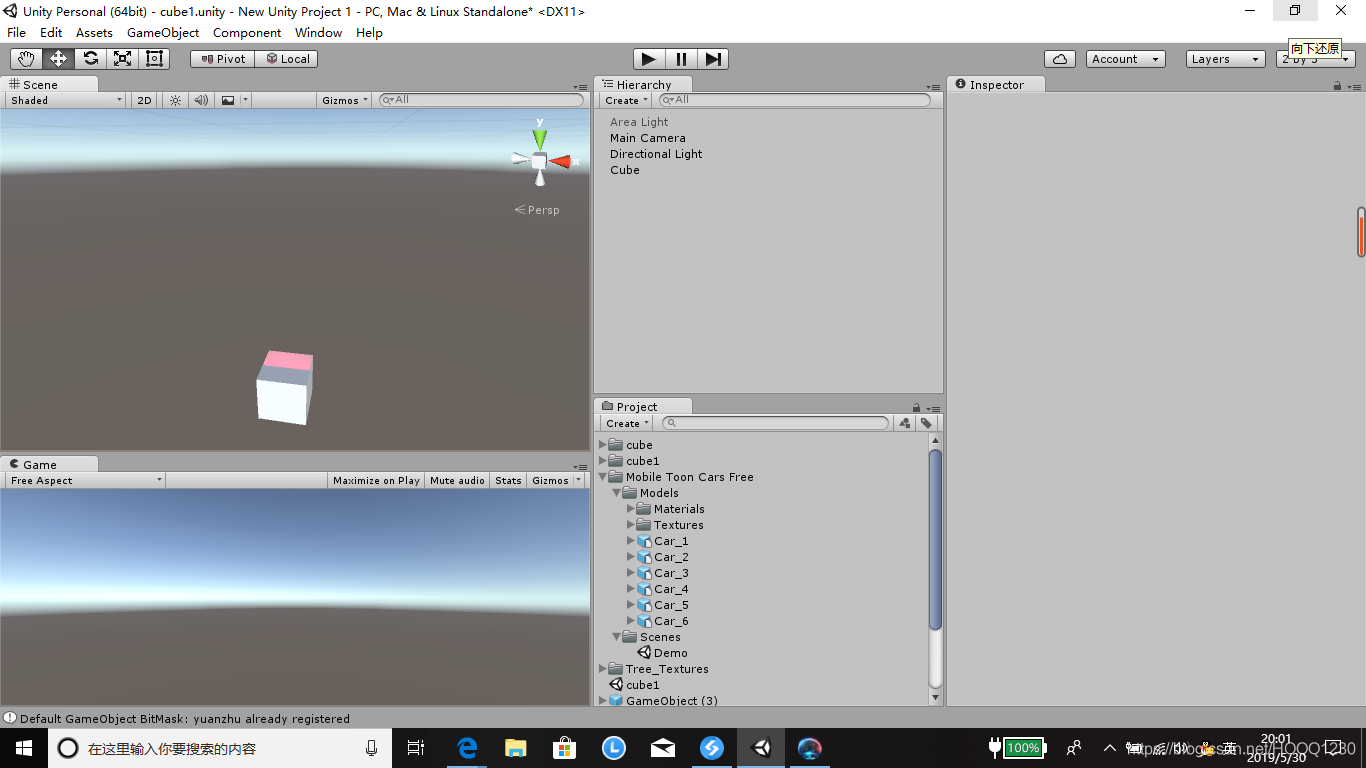Open the Assets menu
This screenshot has width=1366, height=768.
[94, 33]
